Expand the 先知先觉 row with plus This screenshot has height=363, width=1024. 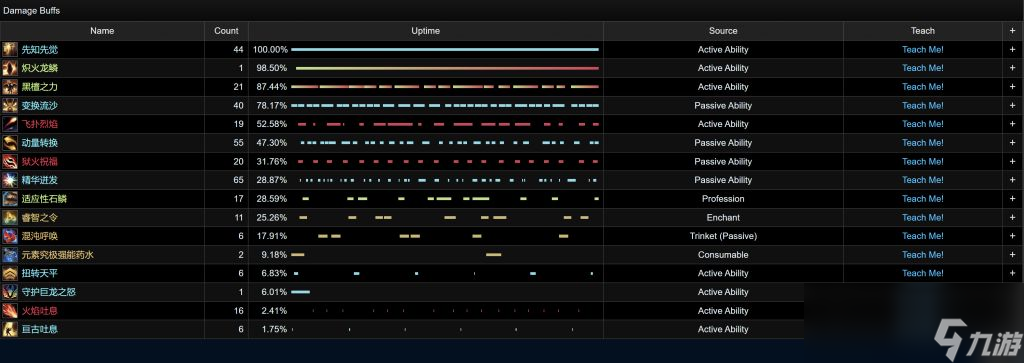(1012, 50)
